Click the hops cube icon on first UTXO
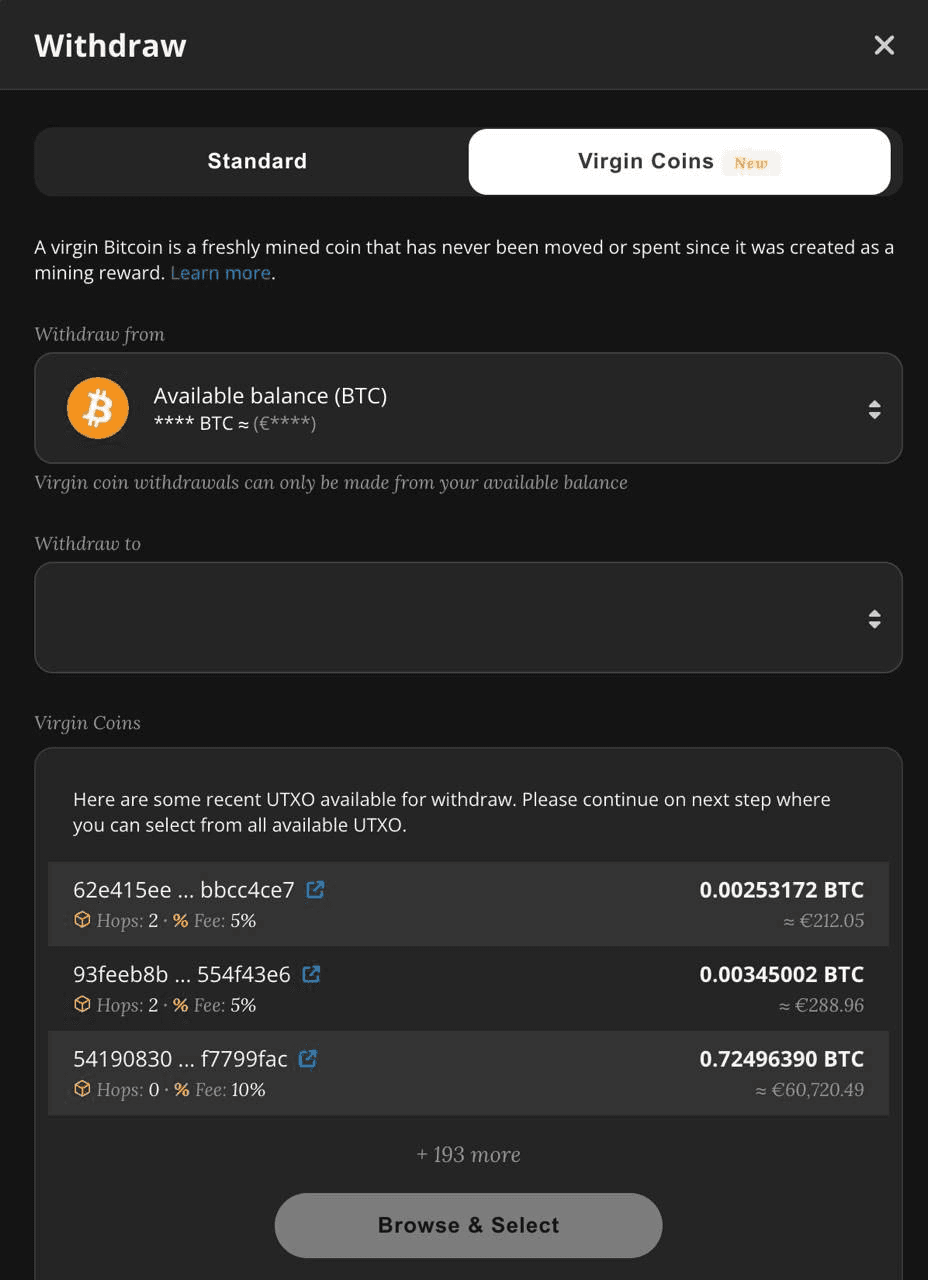Image resolution: width=928 pixels, height=1280 pixels. coord(82,919)
